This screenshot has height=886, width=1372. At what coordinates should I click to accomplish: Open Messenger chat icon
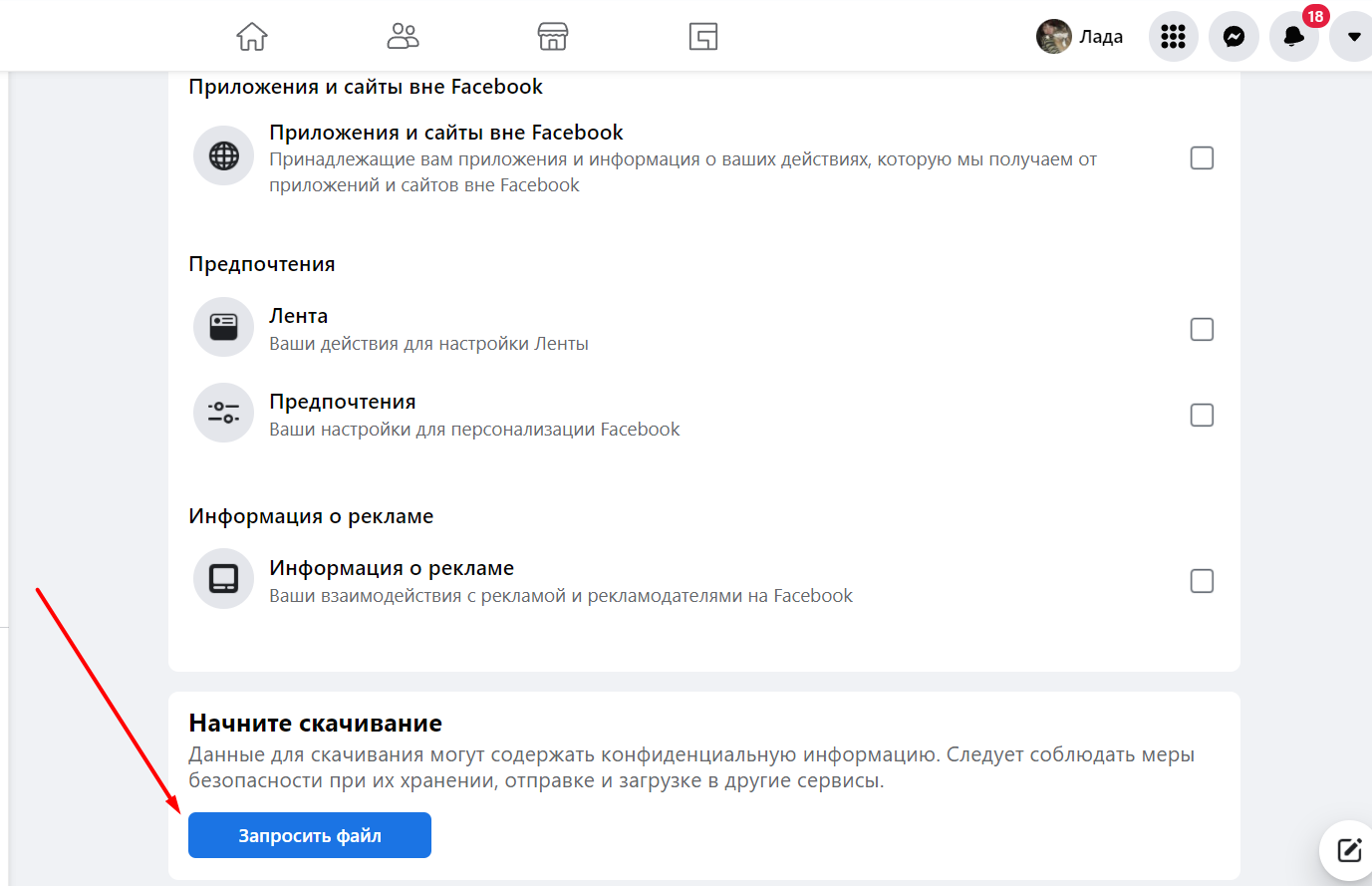pos(1234,37)
